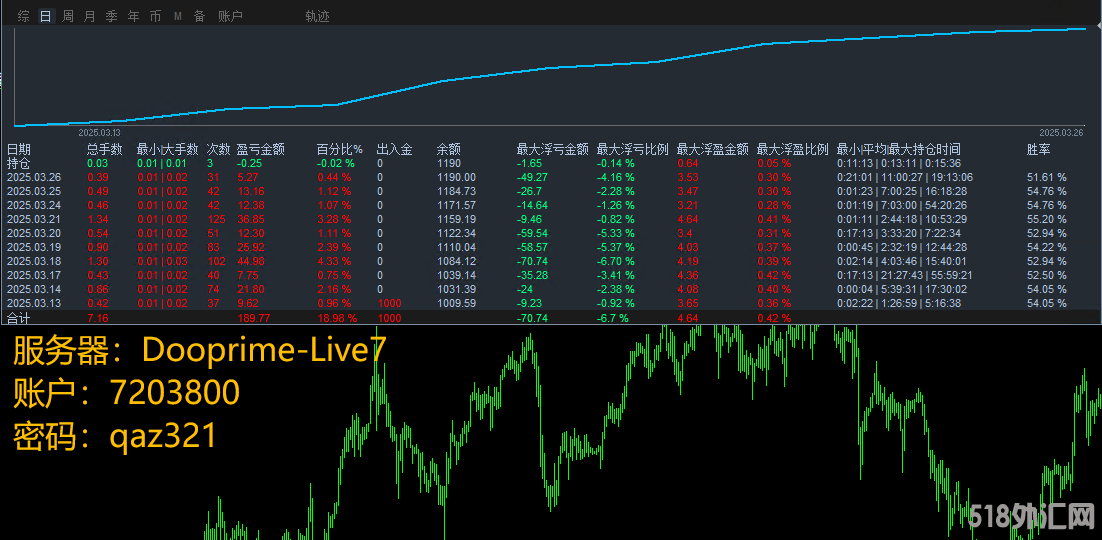Click the 最大浮亏比例 column header
1102x540 pixels.
[633, 149]
